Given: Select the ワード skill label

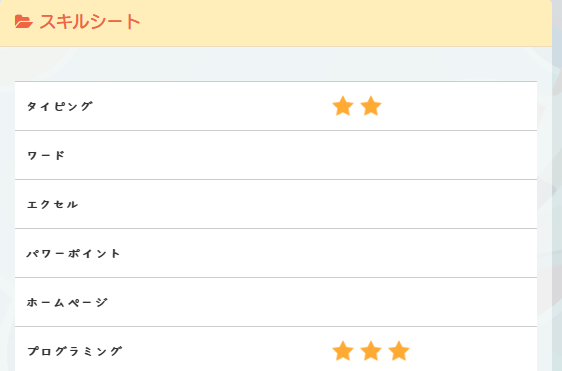Looking at the screenshot, I should (x=46, y=155).
